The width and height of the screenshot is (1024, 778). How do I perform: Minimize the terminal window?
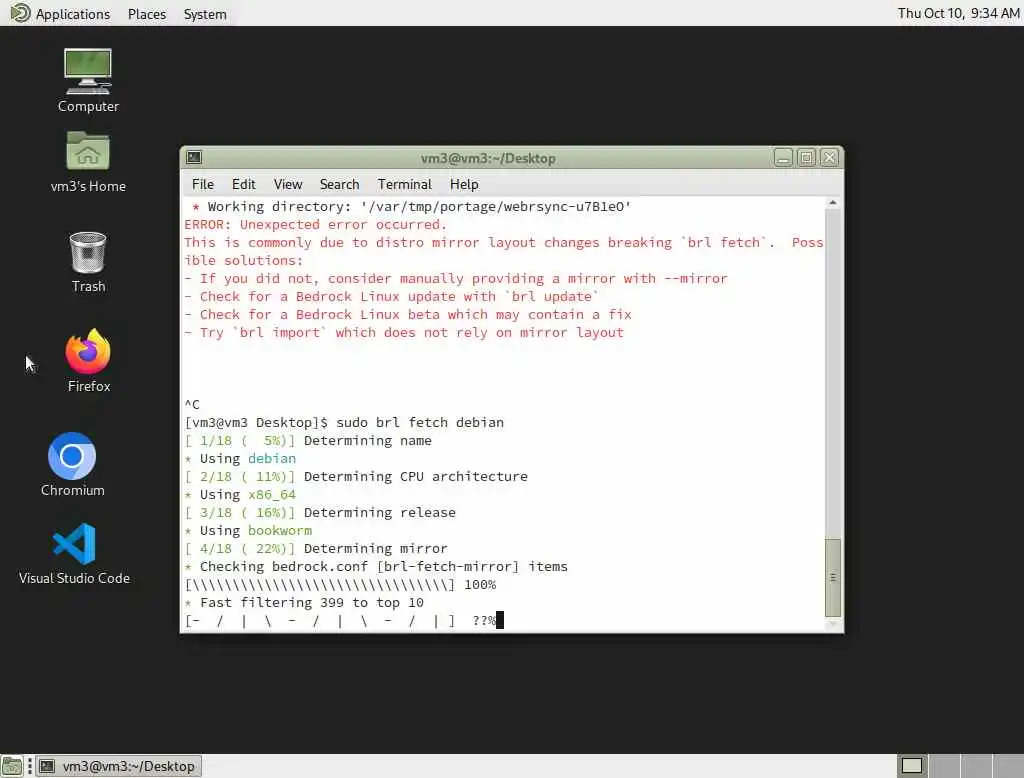pyautogui.click(x=783, y=157)
